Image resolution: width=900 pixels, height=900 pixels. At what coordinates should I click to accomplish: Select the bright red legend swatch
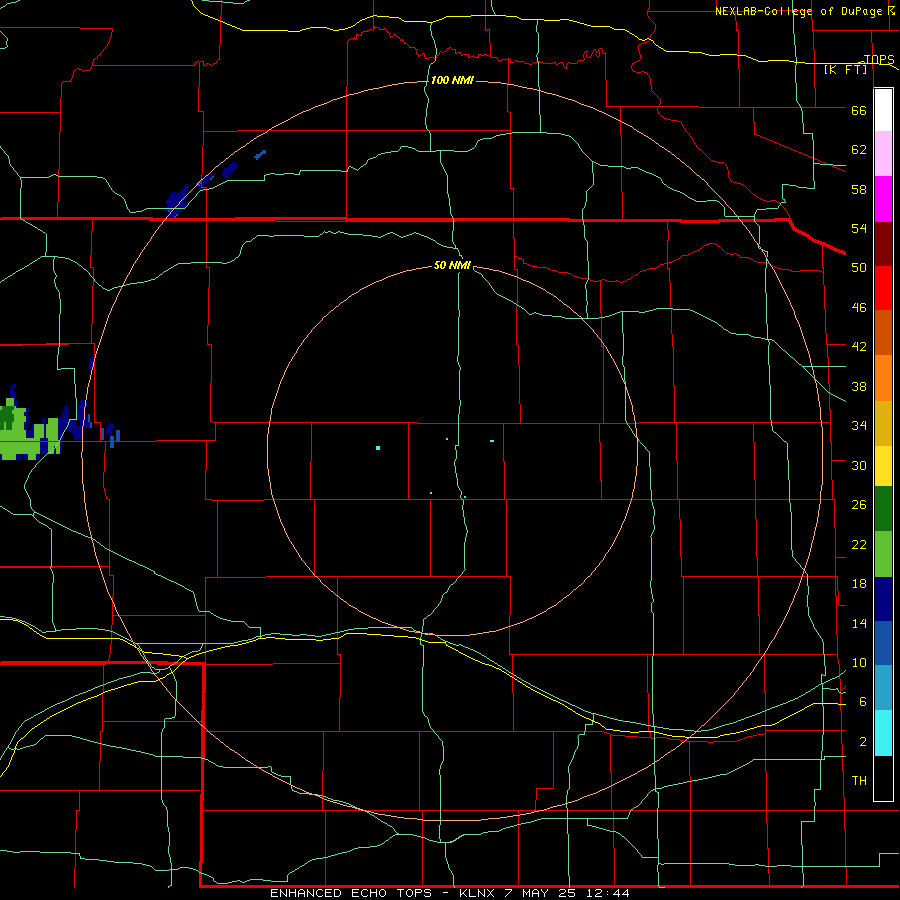[883, 288]
